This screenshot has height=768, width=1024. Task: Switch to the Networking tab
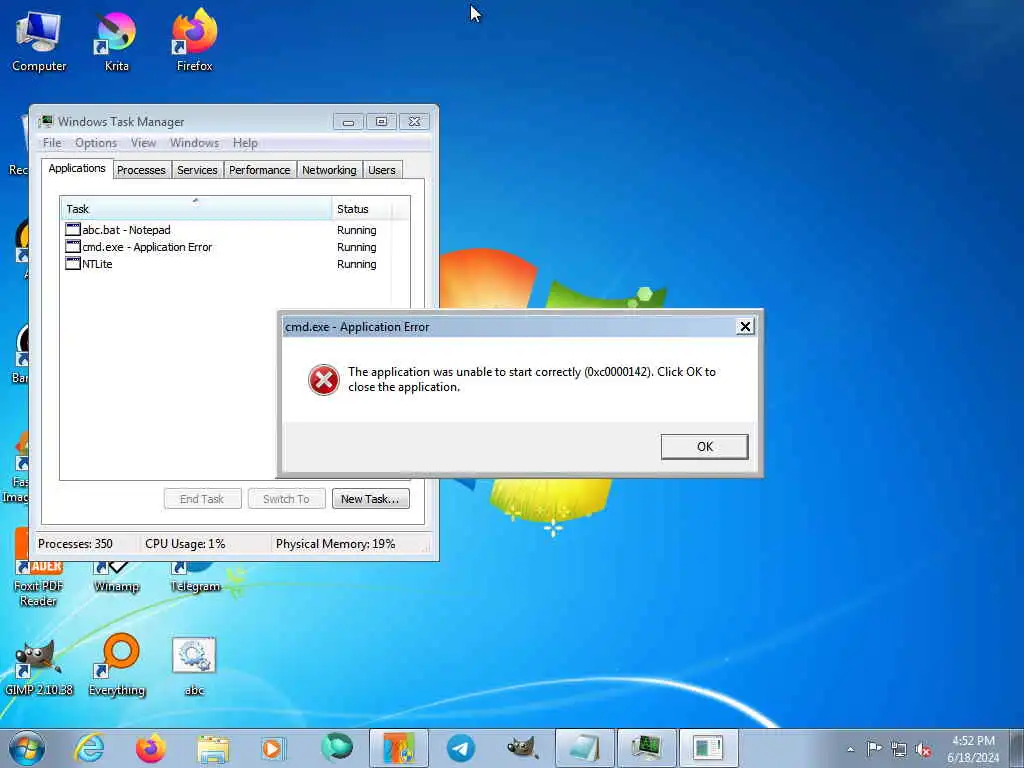(329, 170)
